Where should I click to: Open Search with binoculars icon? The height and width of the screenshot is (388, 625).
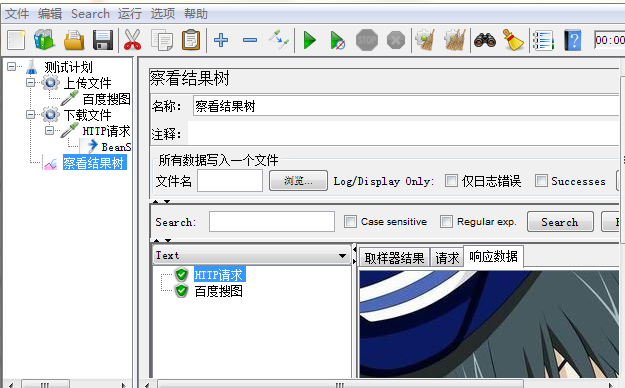[x=485, y=40]
